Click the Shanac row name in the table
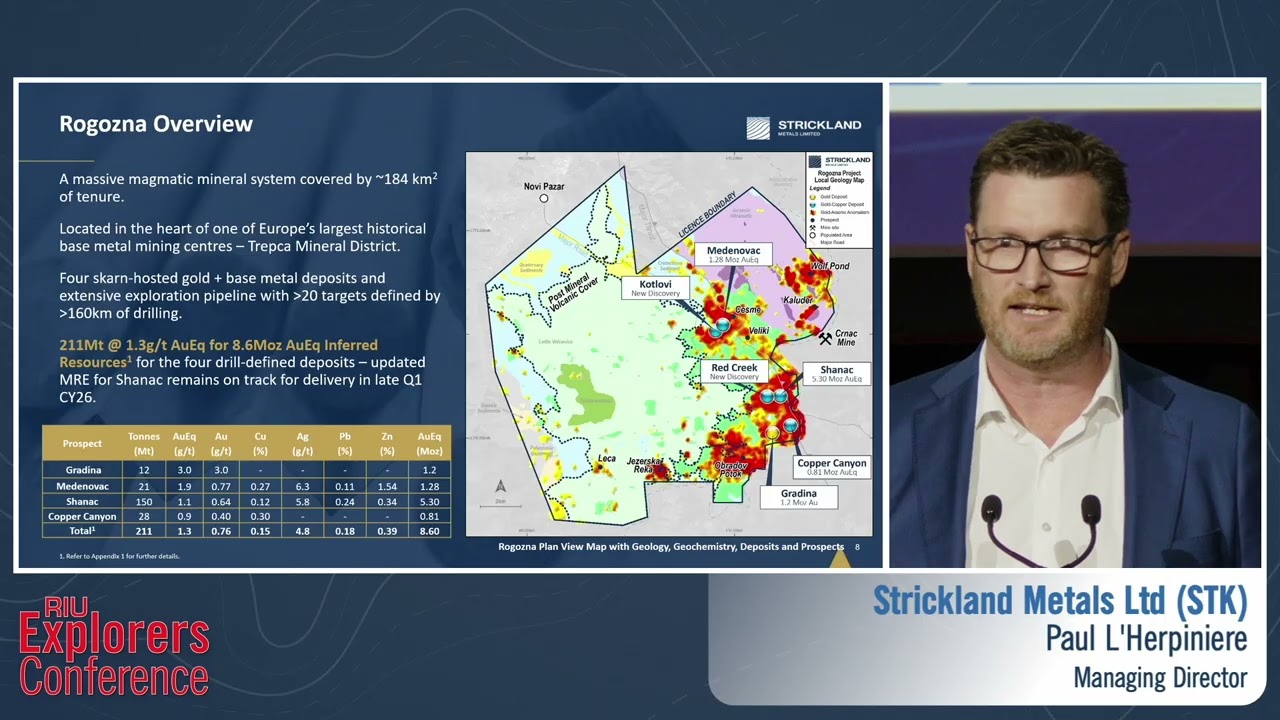Viewport: 1280px width, 720px height. coord(83,501)
